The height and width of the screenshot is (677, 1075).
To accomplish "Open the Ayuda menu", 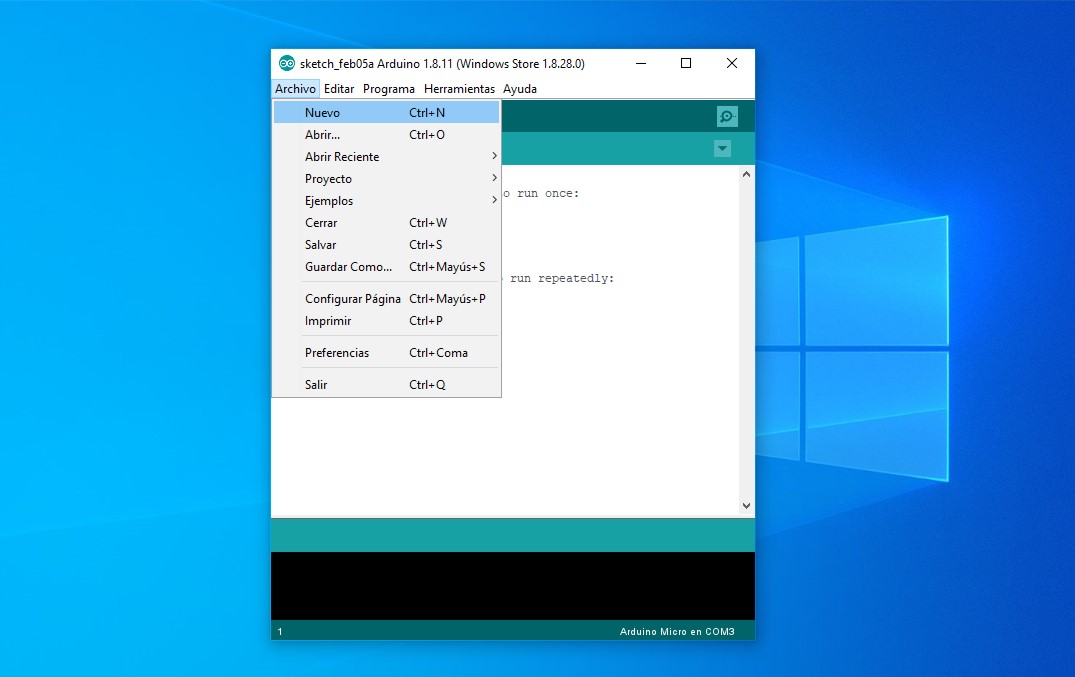I will pos(520,89).
